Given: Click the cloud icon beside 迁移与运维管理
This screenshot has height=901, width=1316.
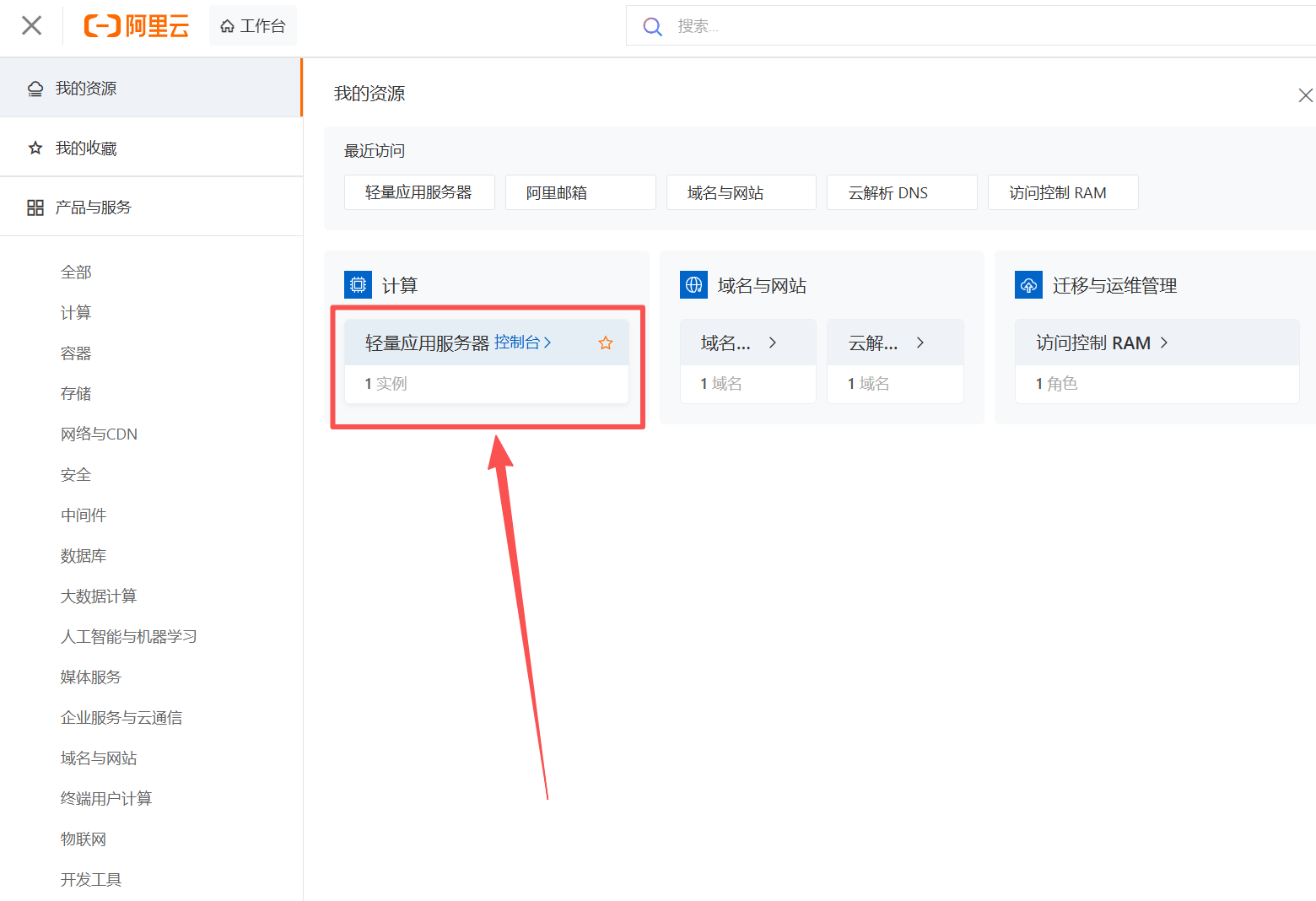Looking at the screenshot, I should coord(1028,285).
